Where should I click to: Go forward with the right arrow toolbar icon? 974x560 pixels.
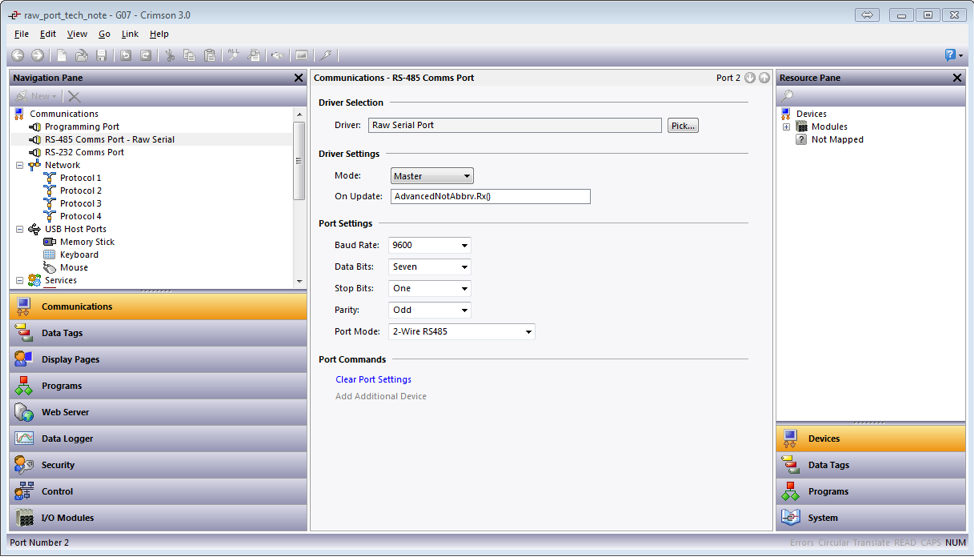click(x=37, y=55)
